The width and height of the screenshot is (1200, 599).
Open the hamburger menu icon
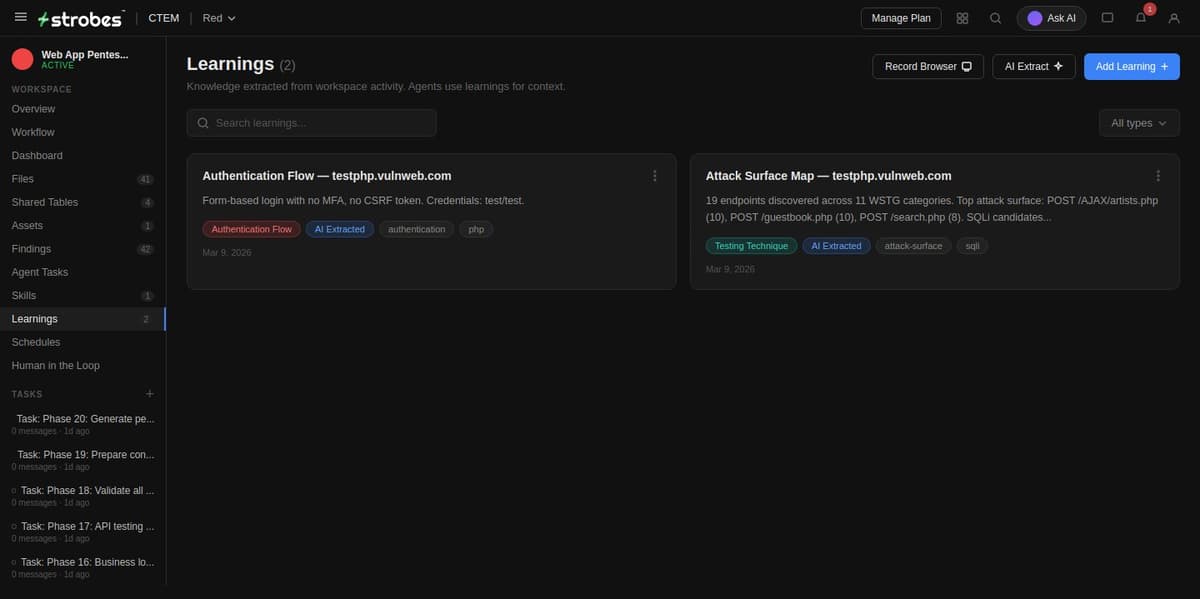tap(20, 18)
